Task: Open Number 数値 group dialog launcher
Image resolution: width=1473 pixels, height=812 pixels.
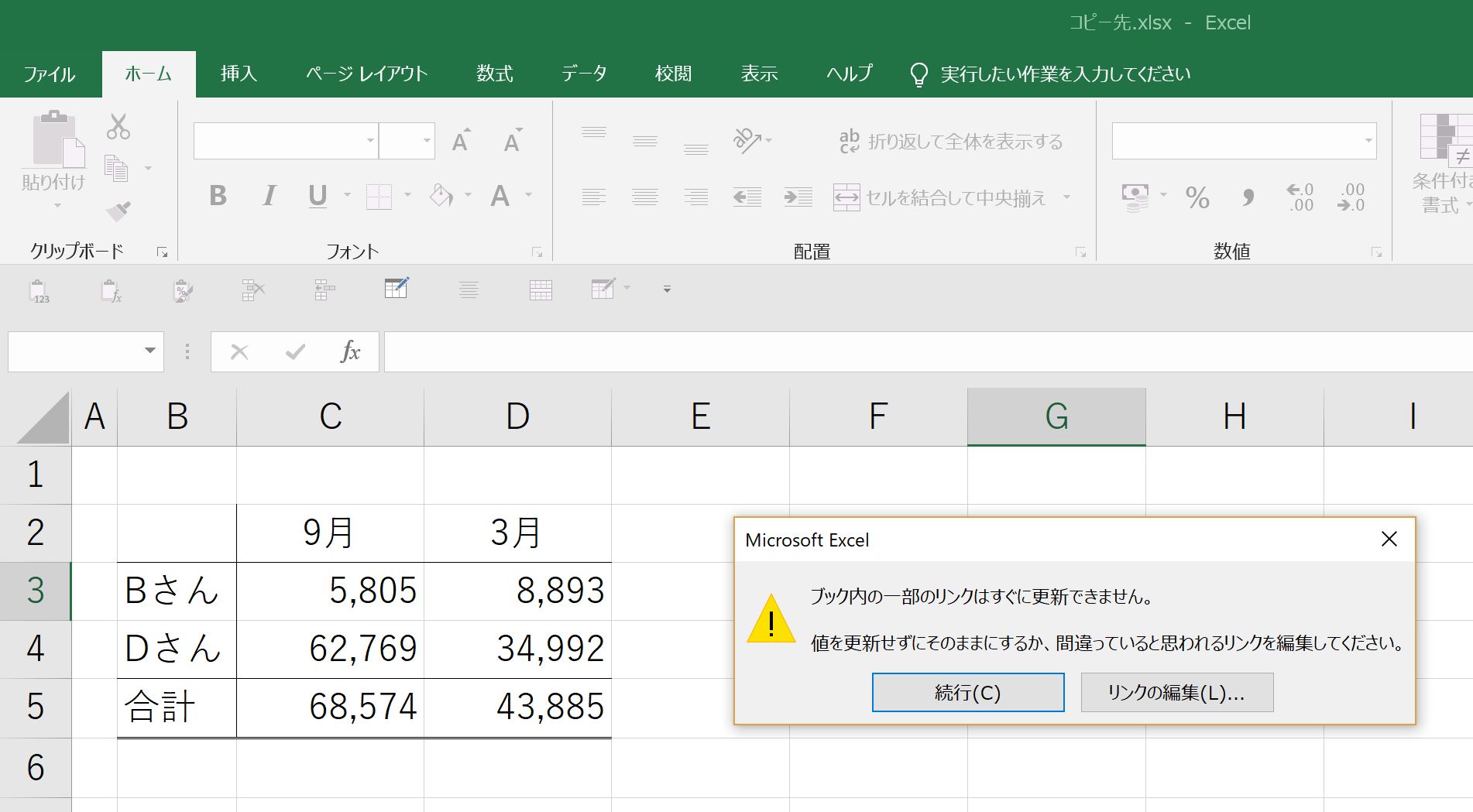Action: 1376,252
